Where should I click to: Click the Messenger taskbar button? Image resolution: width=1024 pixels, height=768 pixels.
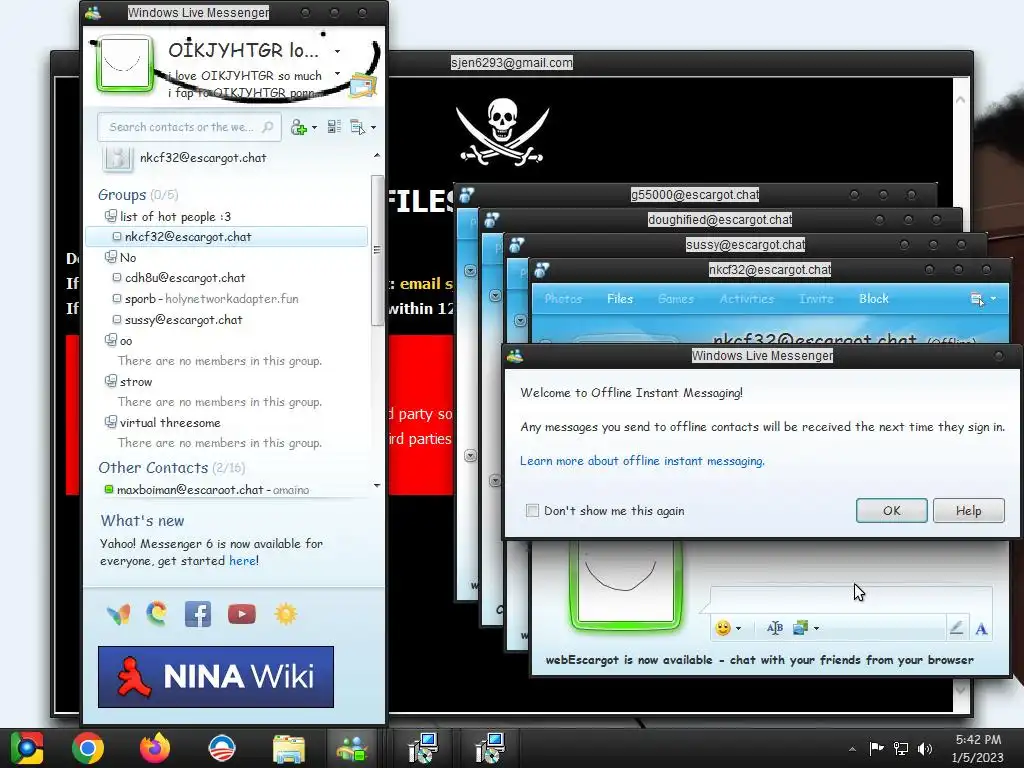point(352,749)
